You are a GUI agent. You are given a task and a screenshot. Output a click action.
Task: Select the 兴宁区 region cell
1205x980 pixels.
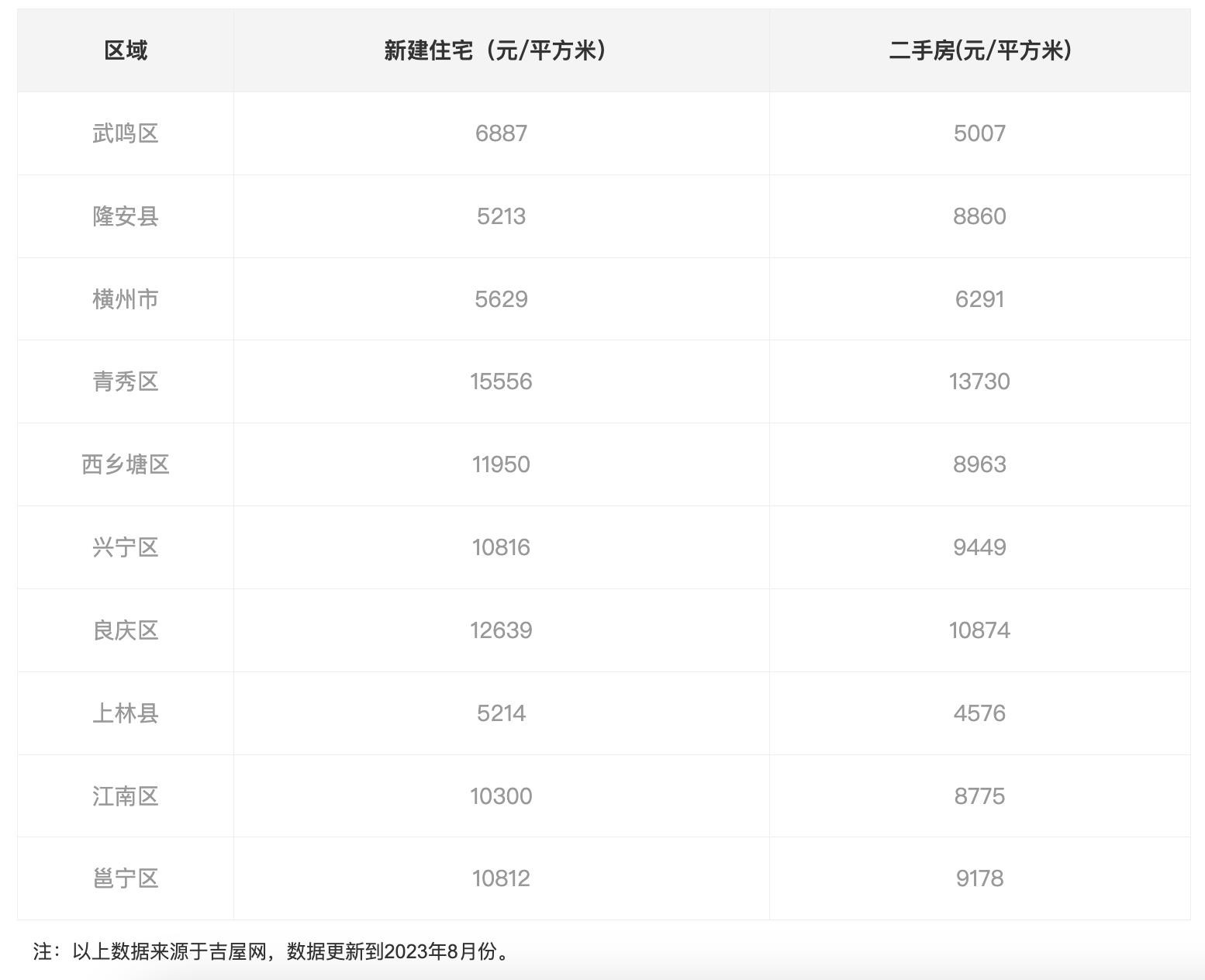pyautogui.click(x=126, y=547)
